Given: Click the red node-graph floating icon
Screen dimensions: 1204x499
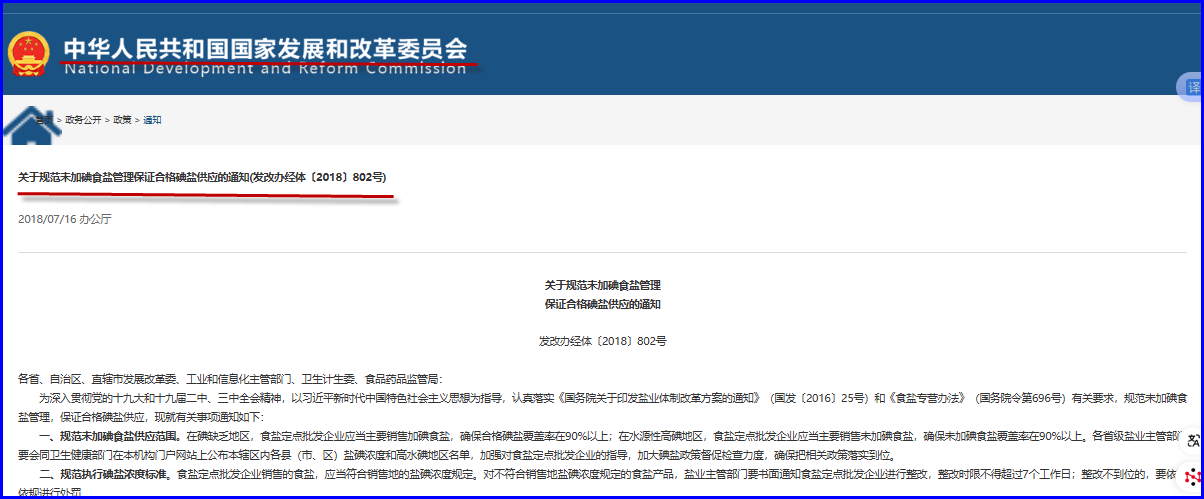Looking at the screenshot, I should click(1192, 477).
